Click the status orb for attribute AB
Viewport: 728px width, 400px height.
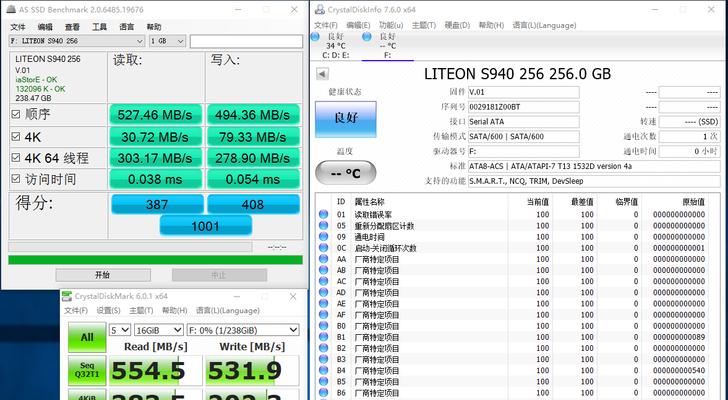coord(324,270)
